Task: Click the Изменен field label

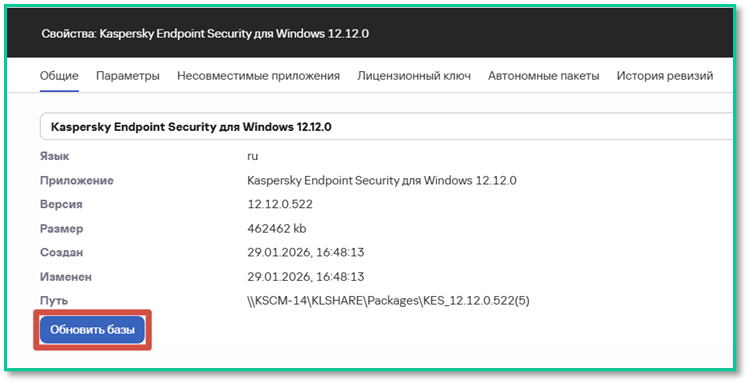Action: 66,277
